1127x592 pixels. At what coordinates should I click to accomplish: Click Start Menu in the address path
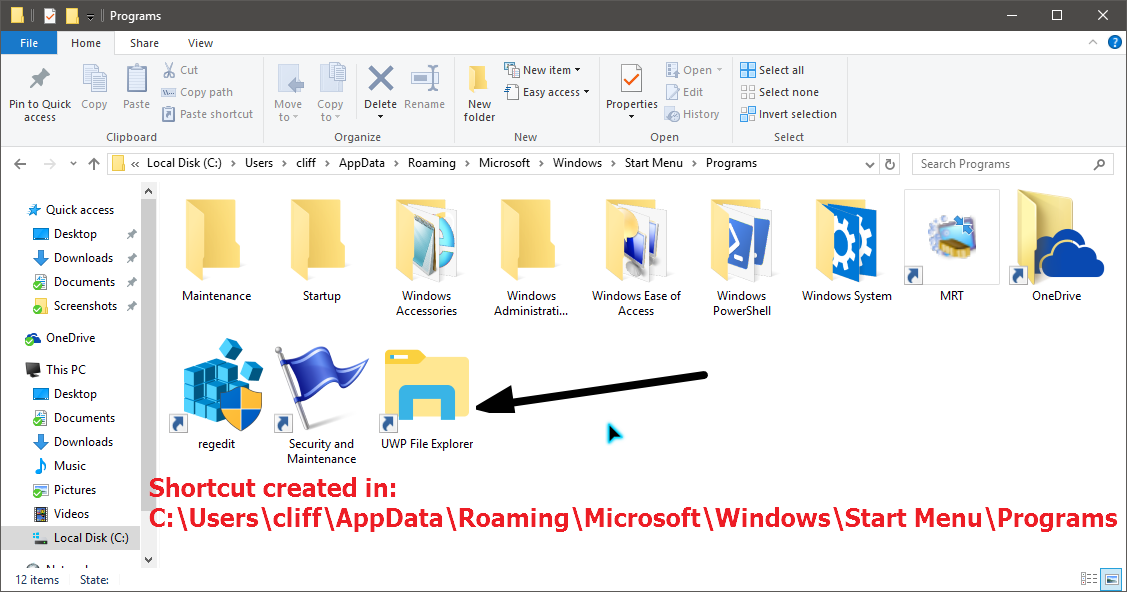[653, 163]
